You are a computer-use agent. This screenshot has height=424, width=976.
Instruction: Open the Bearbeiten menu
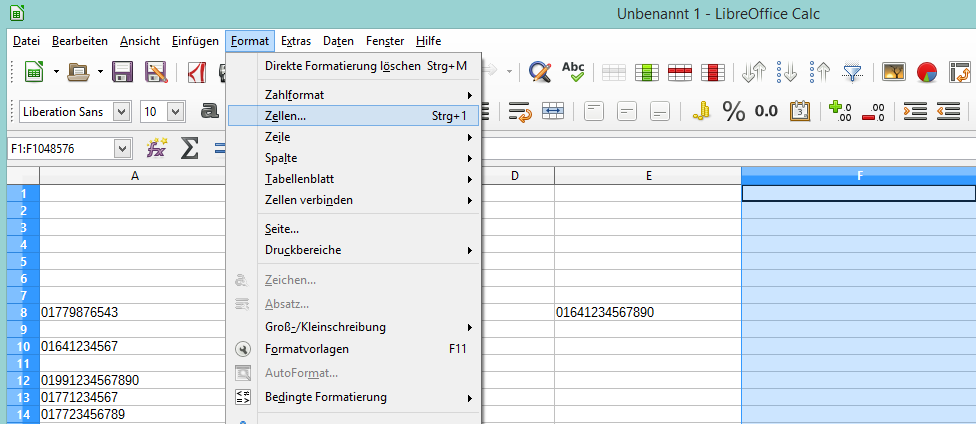coord(80,41)
